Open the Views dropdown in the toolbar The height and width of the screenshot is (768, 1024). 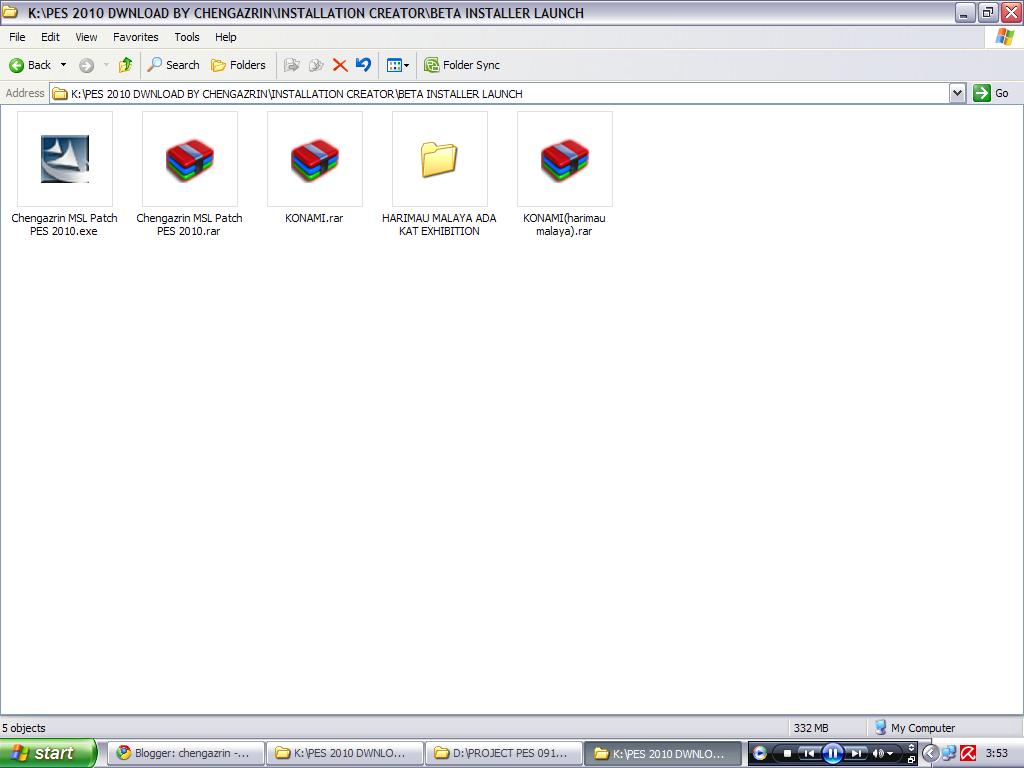(x=398, y=65)
